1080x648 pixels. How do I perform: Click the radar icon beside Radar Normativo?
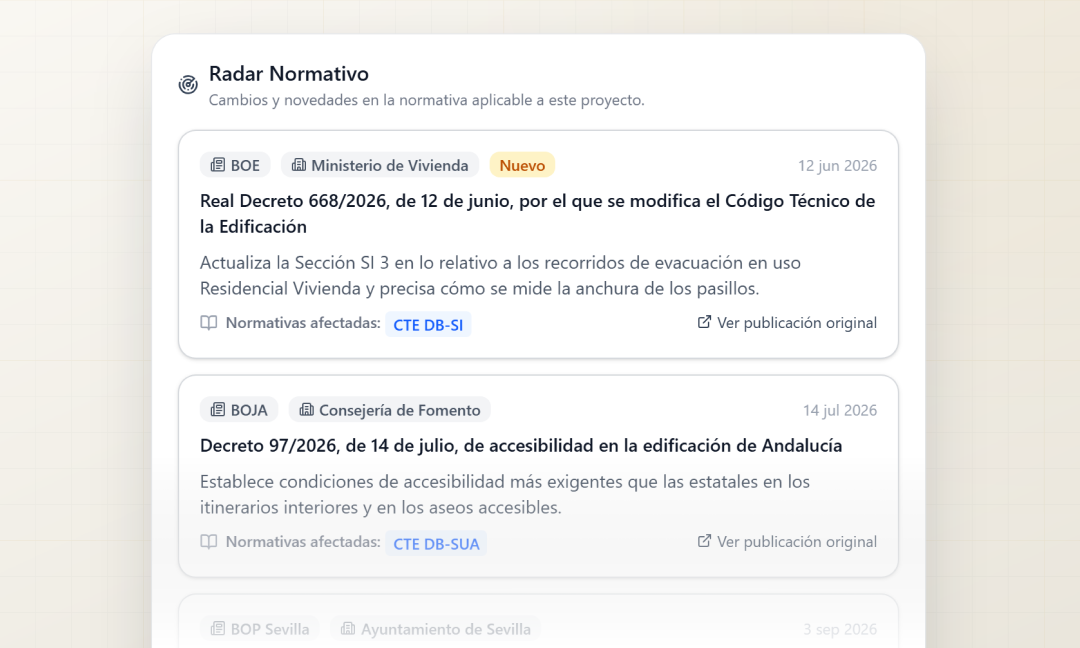coord(188,85)
